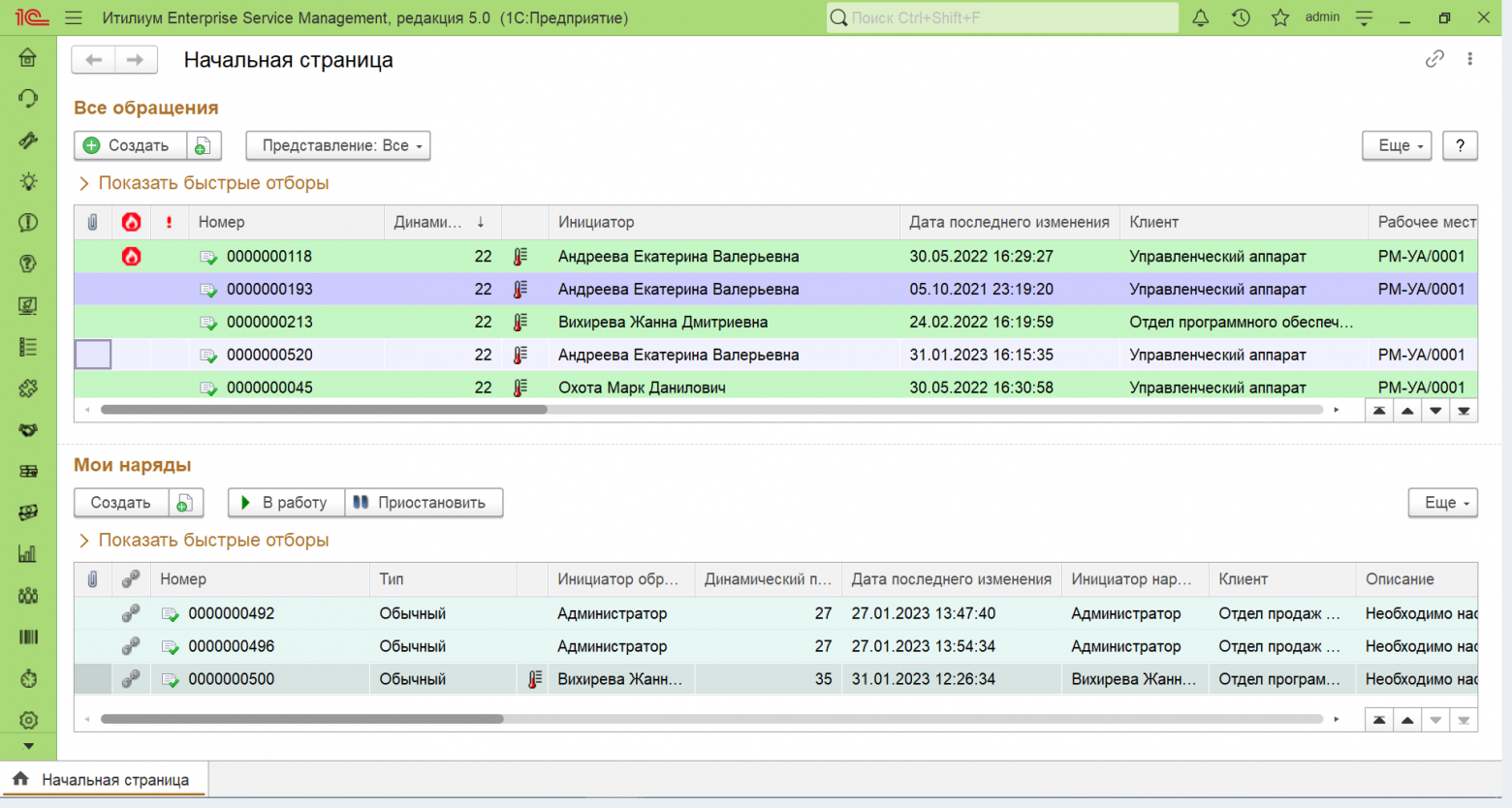Open the lightbulb ideas sidebar icon

[28, 181]
